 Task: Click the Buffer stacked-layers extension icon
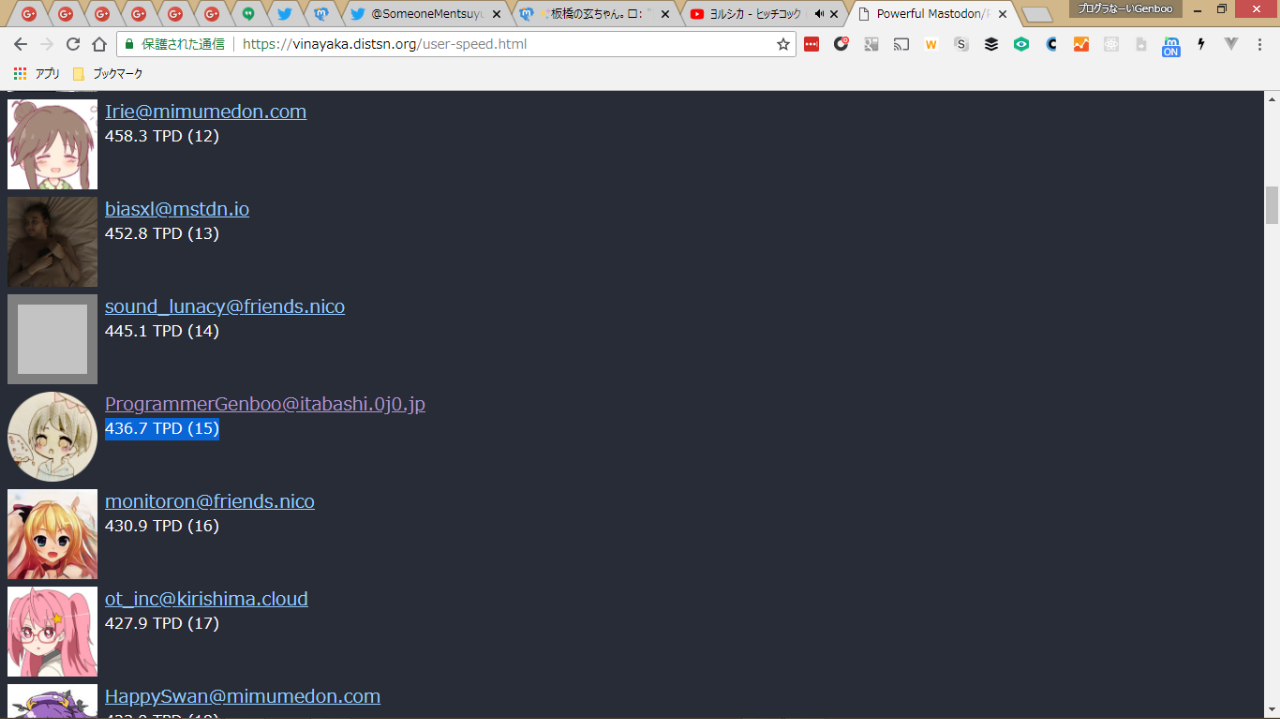pyautogui.click(x=991, y=44)
